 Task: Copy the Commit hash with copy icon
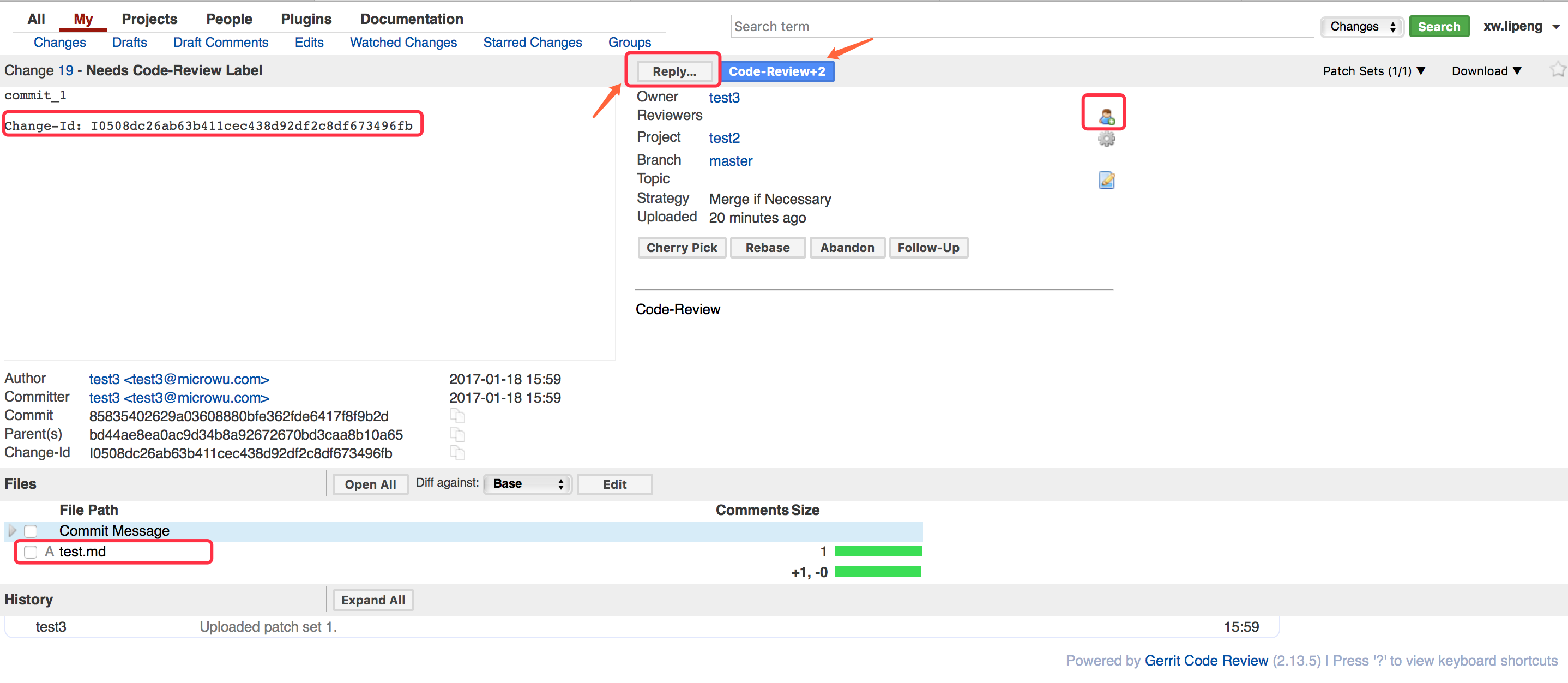pyautogui.click(x=457, y=416)
